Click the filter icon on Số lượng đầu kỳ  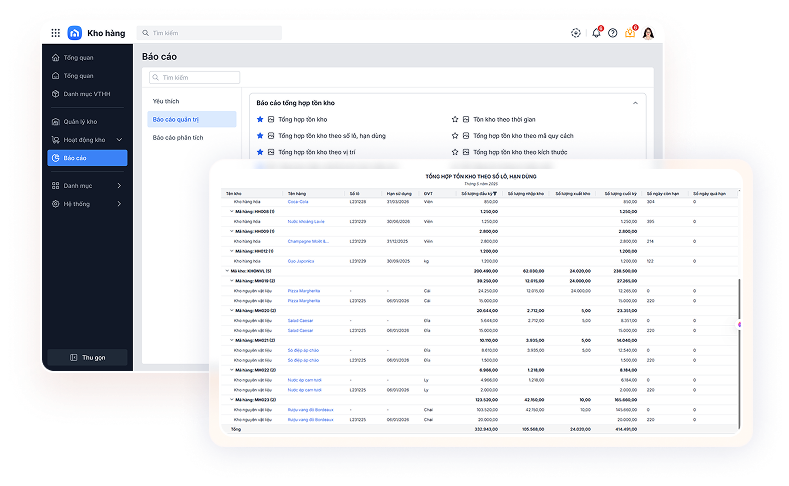pyautogui.click(x=494, y=193)
